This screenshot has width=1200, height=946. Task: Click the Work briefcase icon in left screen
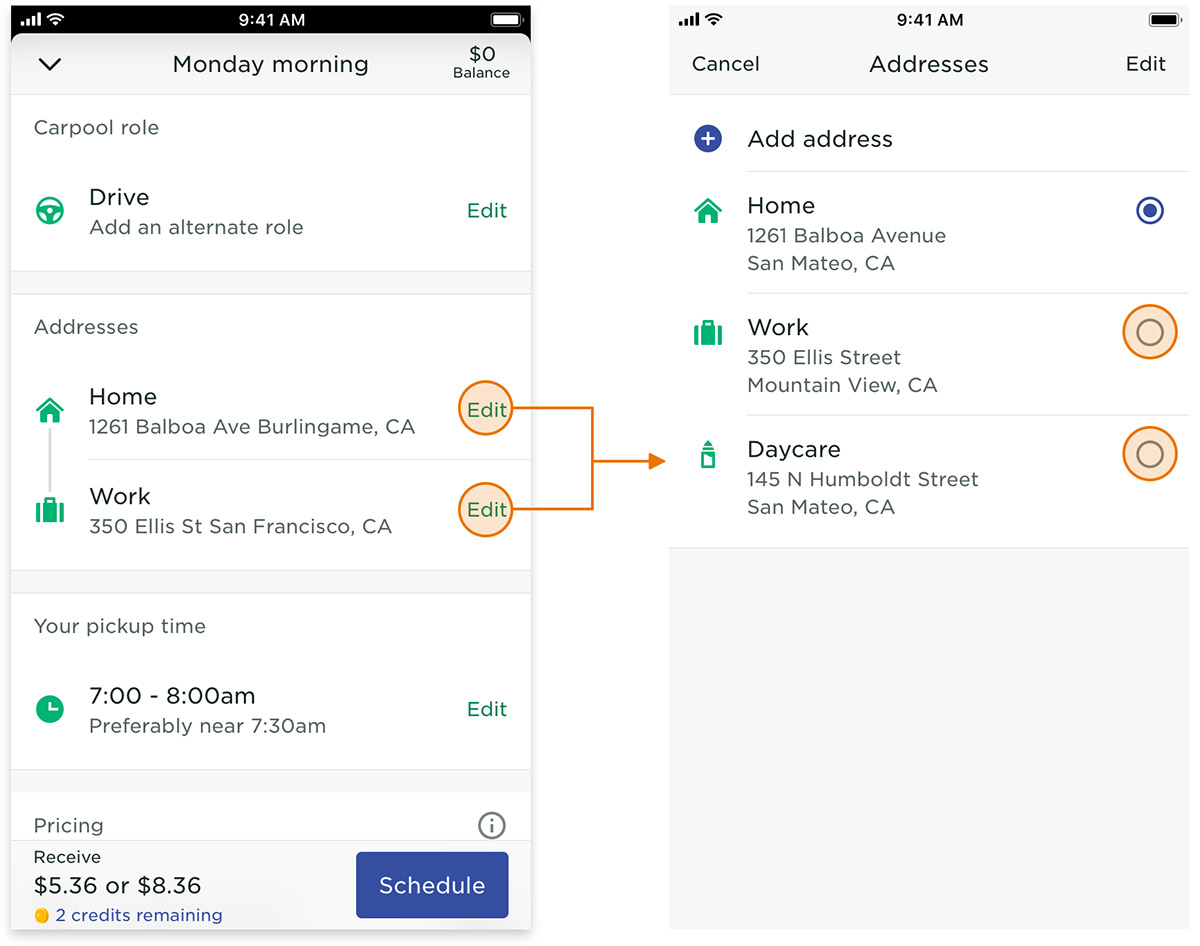(50, 510)
